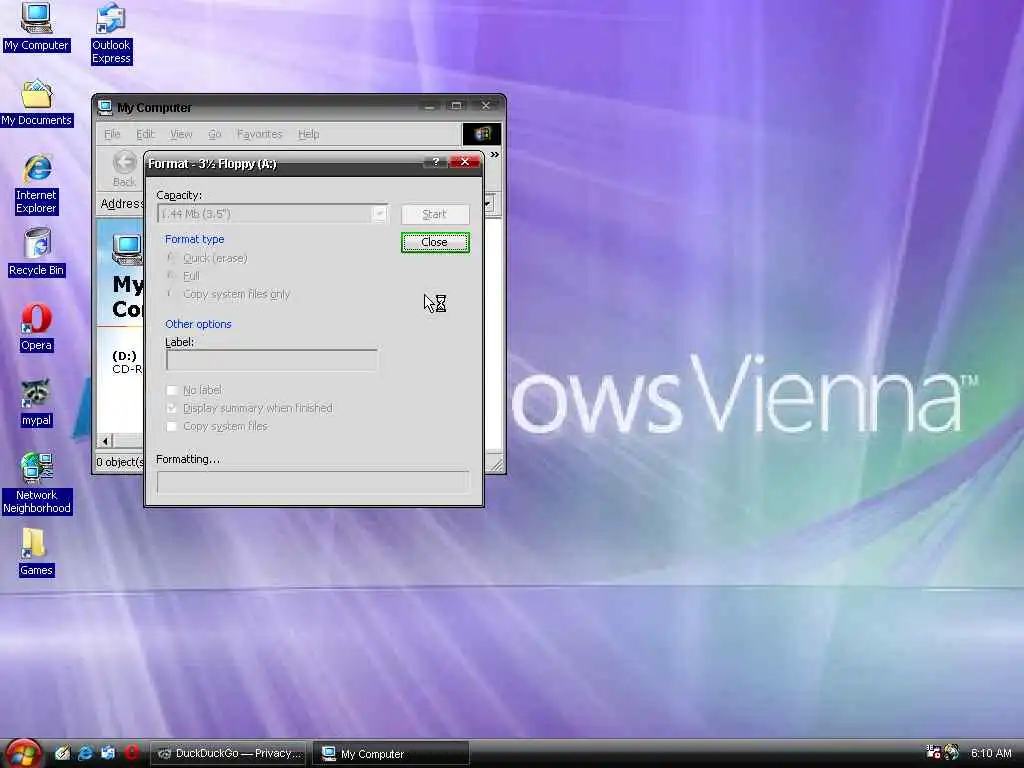Tick the No label checkbox
The width and height of the screenshot is (1024, 768).
click(172, 390)
